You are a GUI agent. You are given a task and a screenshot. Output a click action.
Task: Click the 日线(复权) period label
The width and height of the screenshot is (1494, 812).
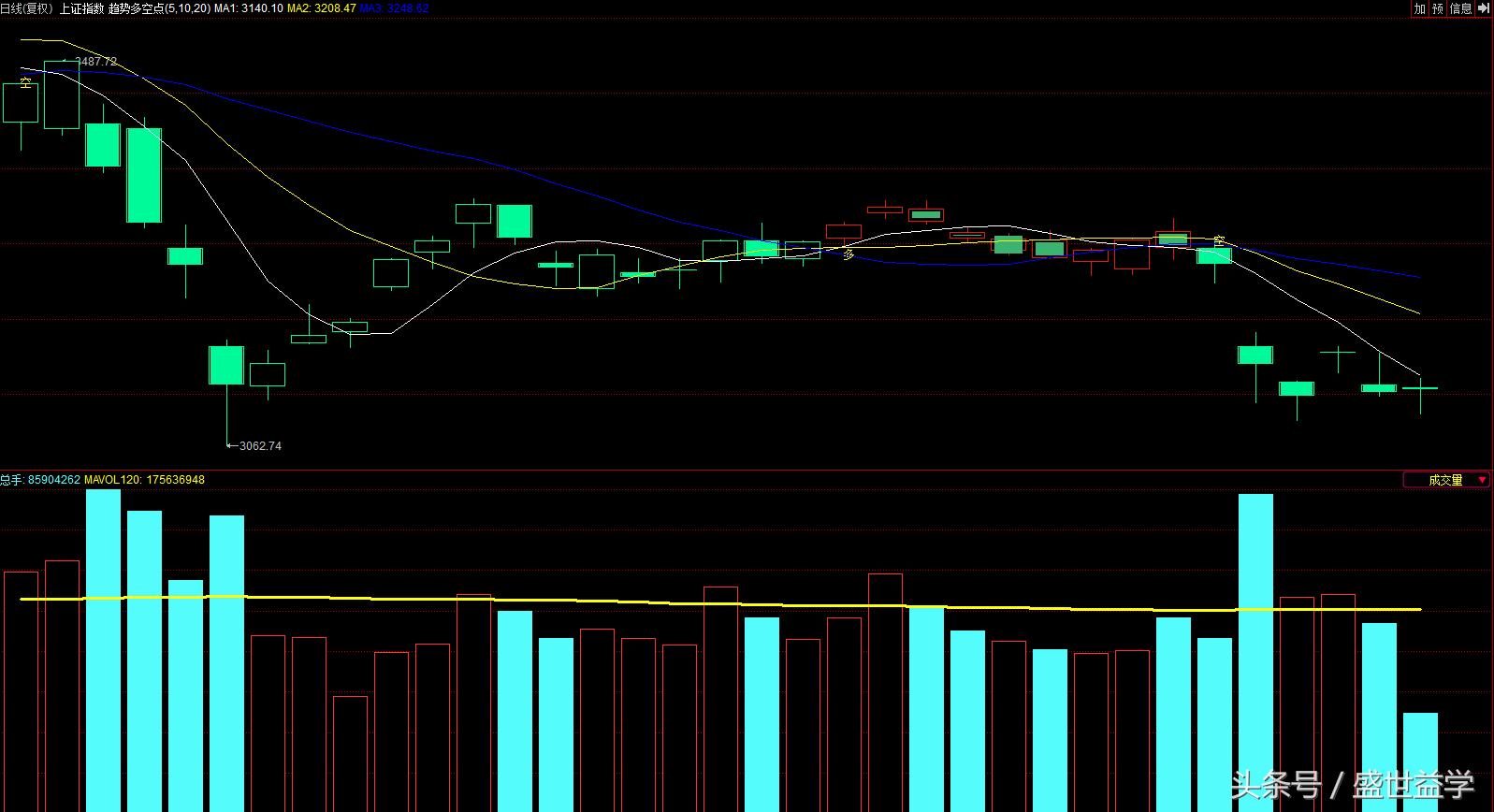pos(26,8)
